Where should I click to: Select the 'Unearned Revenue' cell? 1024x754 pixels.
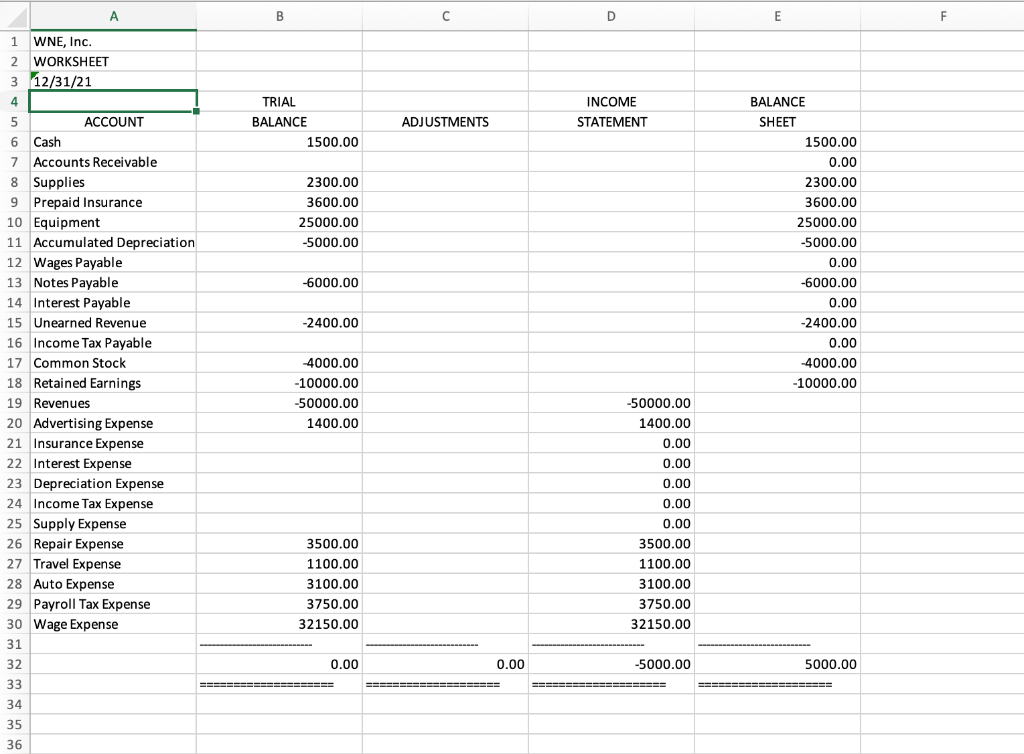click(x=113, y=322)
